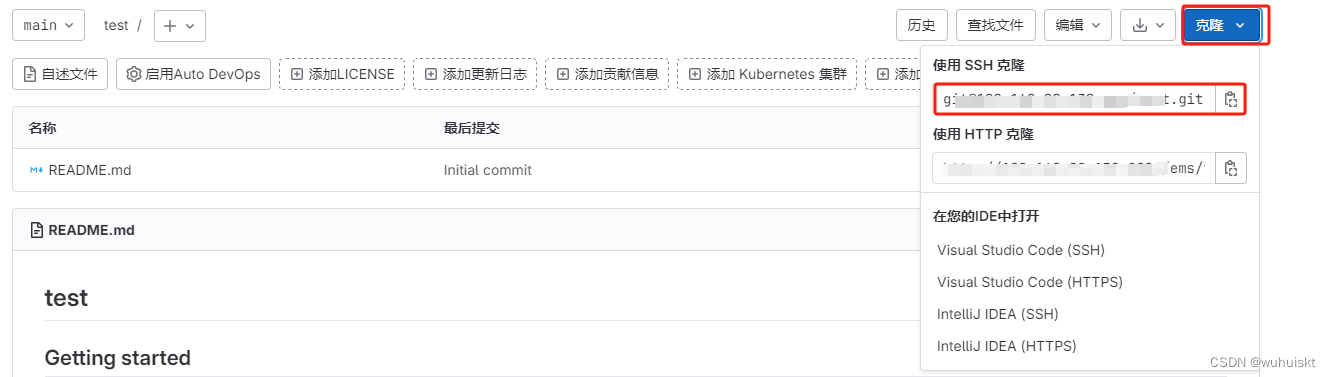Select Visual Studio Code (SSH)
The width and height of the screenshot is (1331, 377).
(x=1021, y=250)
